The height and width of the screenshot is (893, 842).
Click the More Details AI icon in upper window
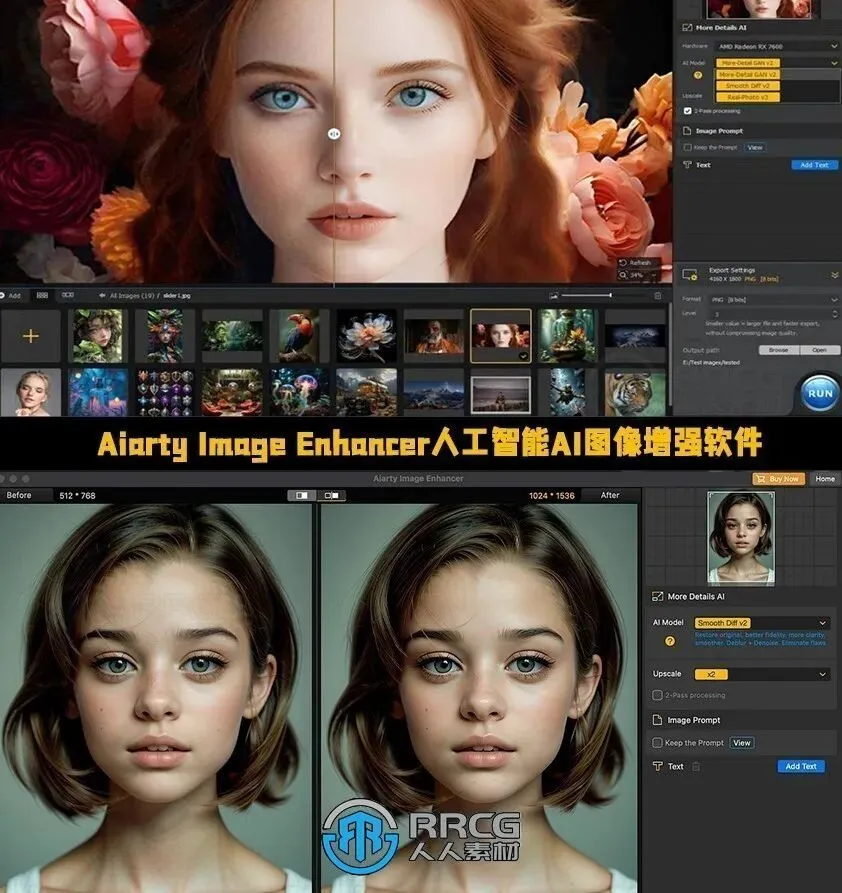pos(687,27)
